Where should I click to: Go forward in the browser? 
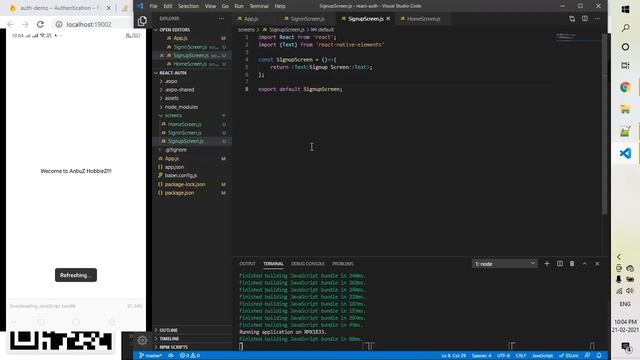click(25, 24)
